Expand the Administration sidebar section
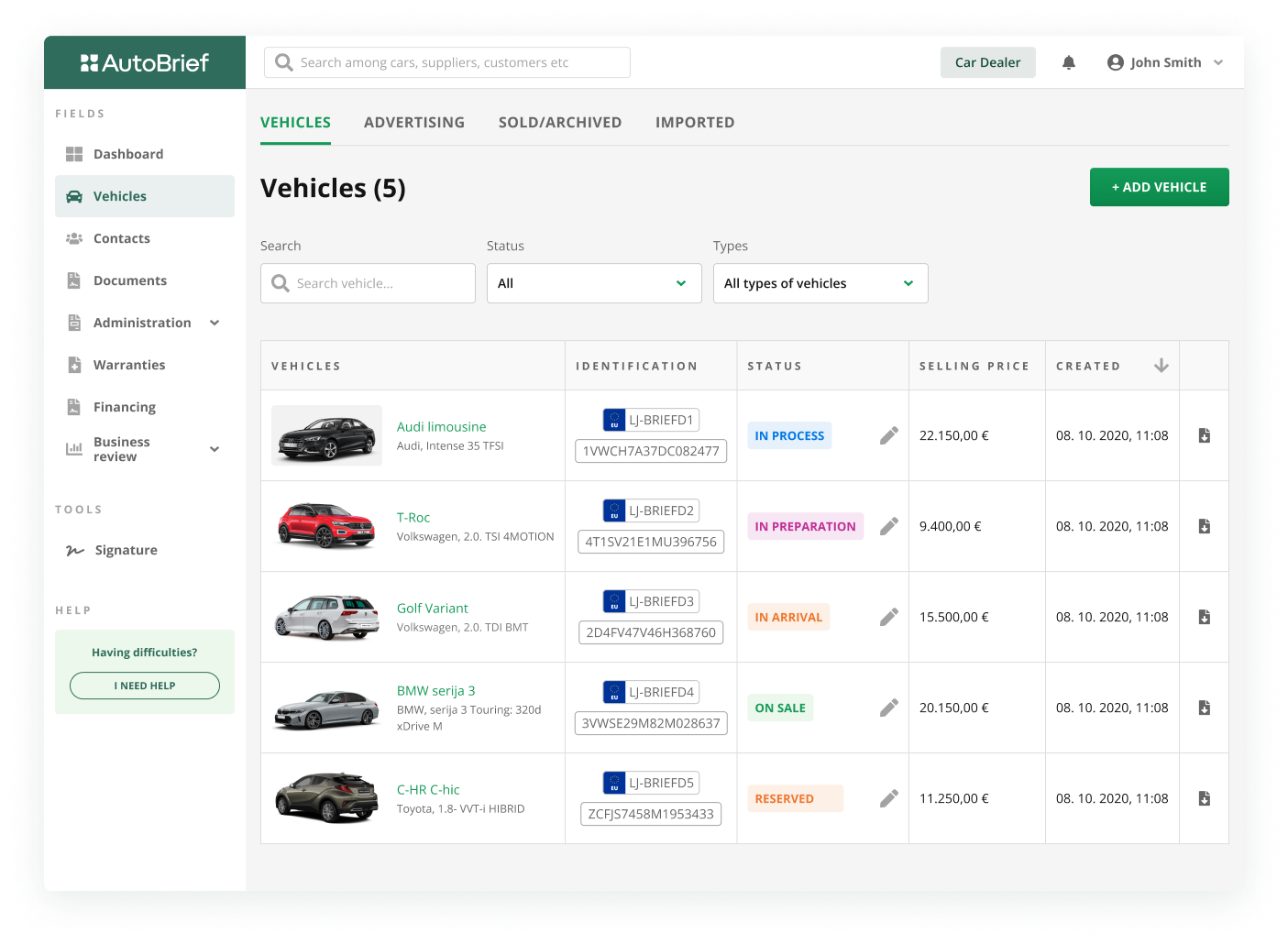 coord(214,323)
